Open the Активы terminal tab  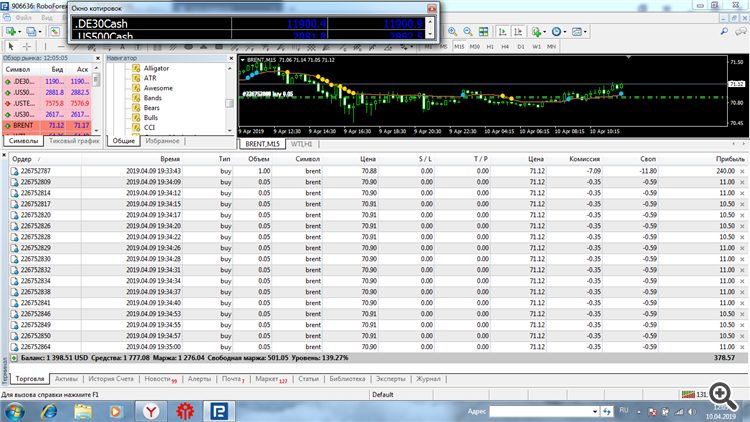[x=66, y=378]
